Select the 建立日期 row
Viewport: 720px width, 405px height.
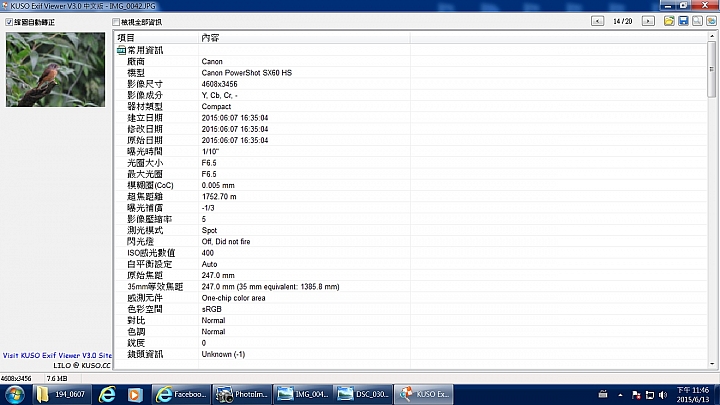[410, 118]
